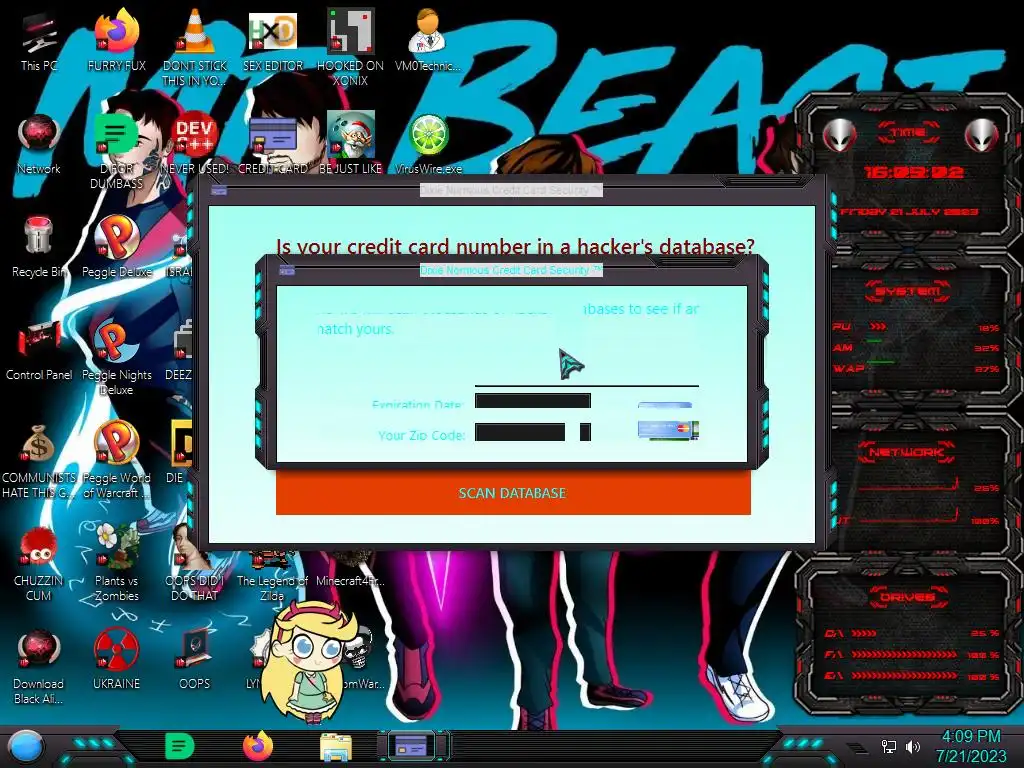Click the SCAN DATABASE button
The width and height of the screenshot is (1024, 768).
pyautogui.click(x=513, y=492)
